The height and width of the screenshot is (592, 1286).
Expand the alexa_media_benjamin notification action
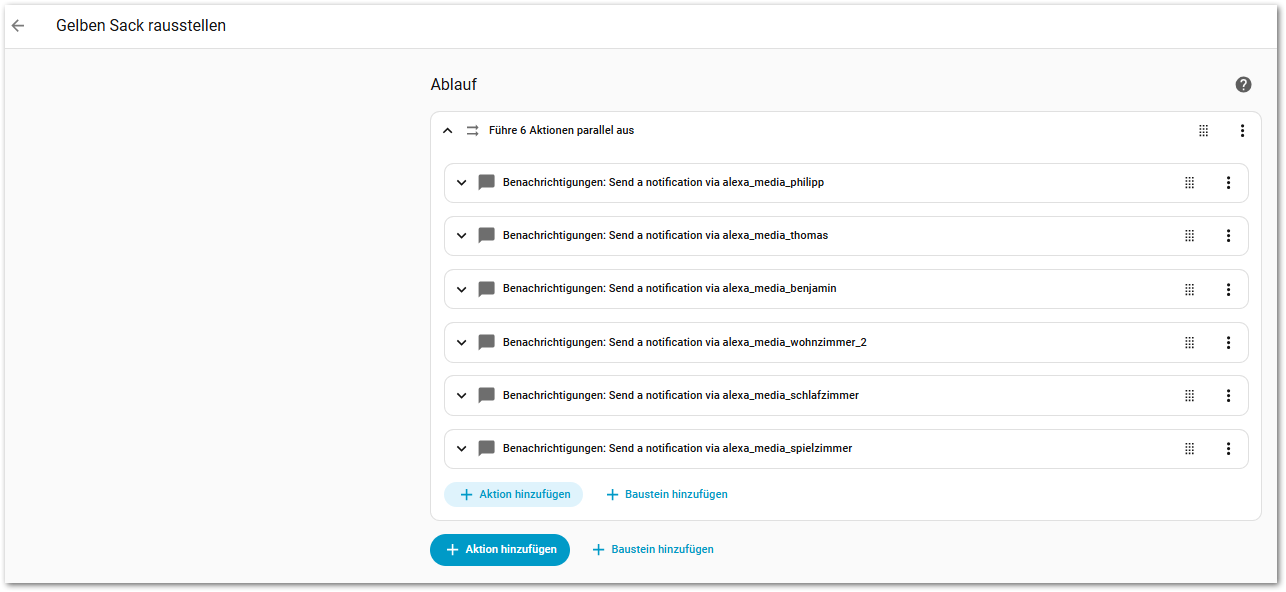click(x=461, y=289)
